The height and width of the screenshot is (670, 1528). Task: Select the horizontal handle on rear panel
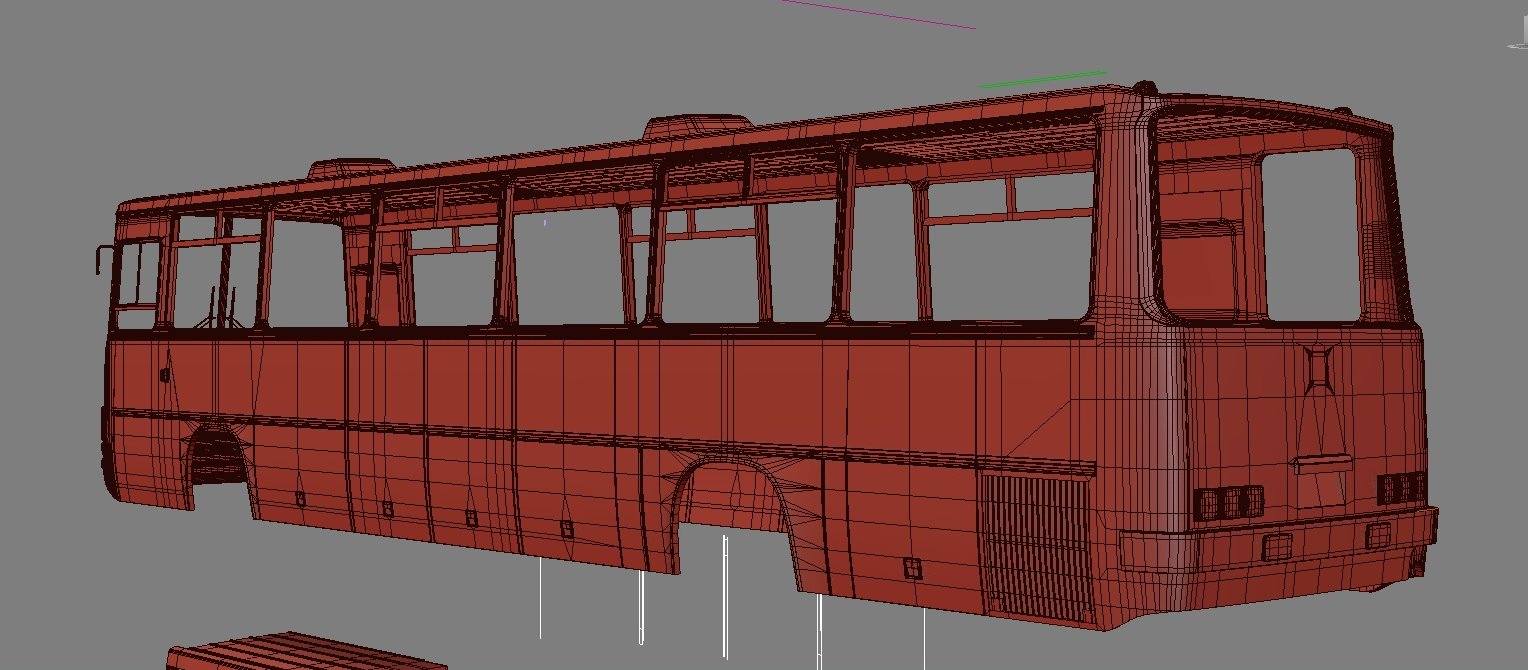(x=1322, y=464)
